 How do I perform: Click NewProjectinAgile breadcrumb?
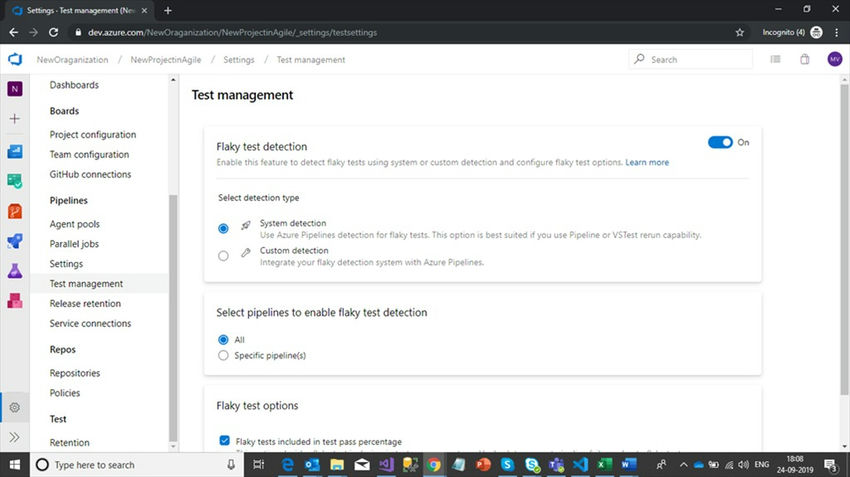165,60
